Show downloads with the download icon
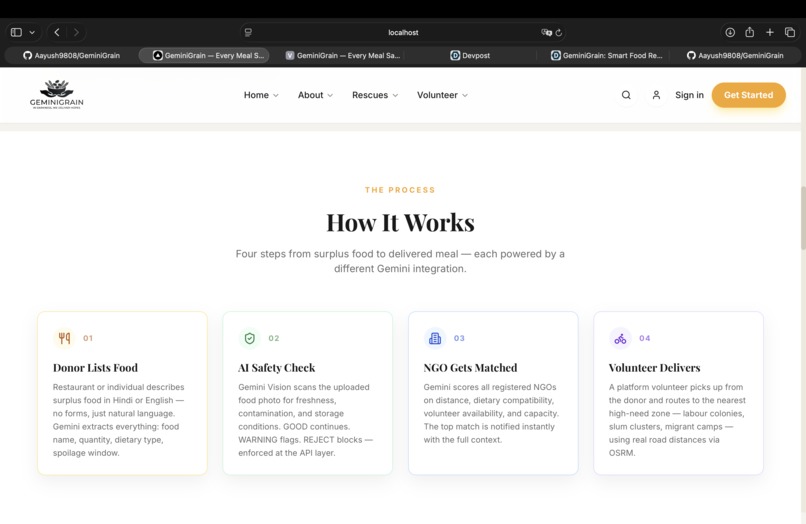806x524 pixels. coord(730,32)
